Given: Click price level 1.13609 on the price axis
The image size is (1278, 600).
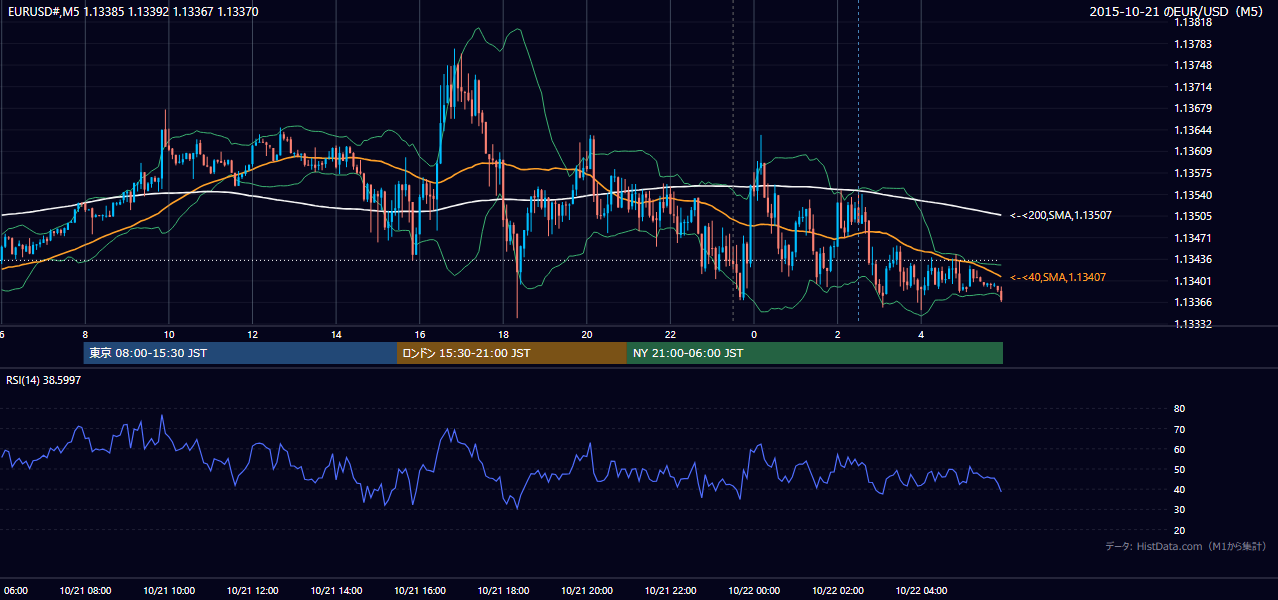Looking at the screenshot, I should [x=1193, y=151].
